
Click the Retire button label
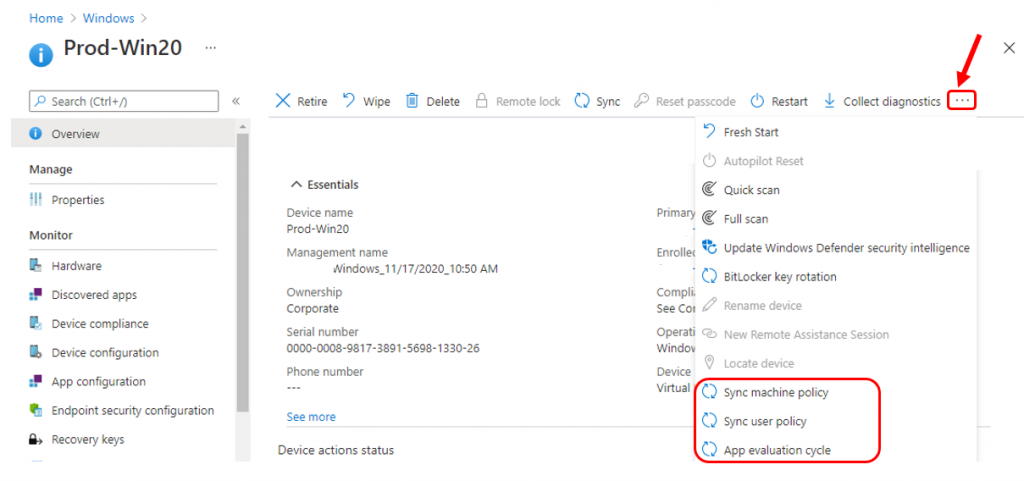[312, 101]
